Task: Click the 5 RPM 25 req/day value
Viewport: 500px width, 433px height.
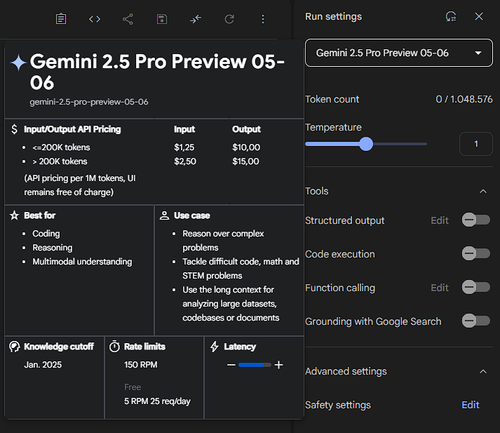Action: point(157,401)
